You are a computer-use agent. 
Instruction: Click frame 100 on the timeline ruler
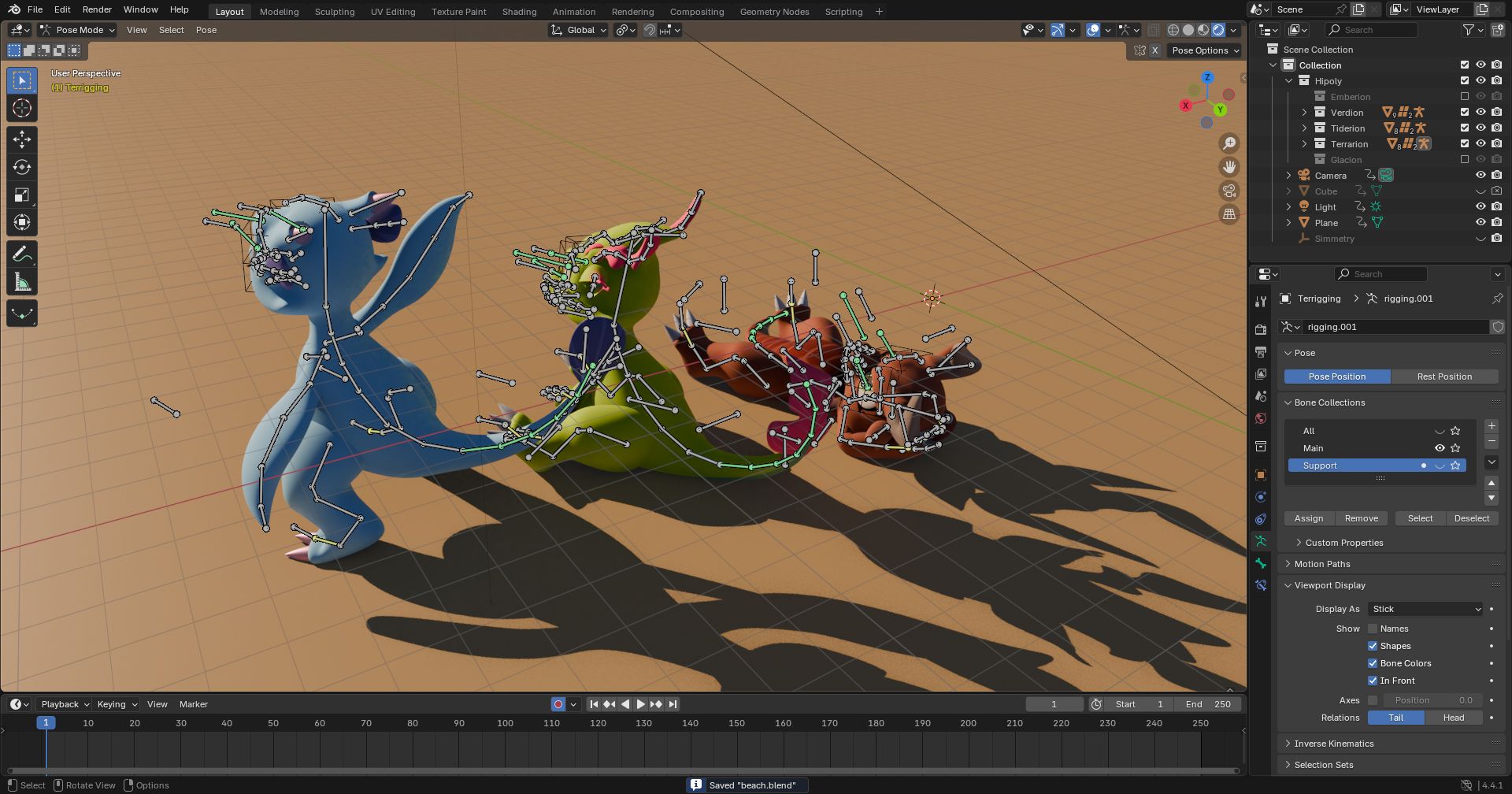[505, 723]
